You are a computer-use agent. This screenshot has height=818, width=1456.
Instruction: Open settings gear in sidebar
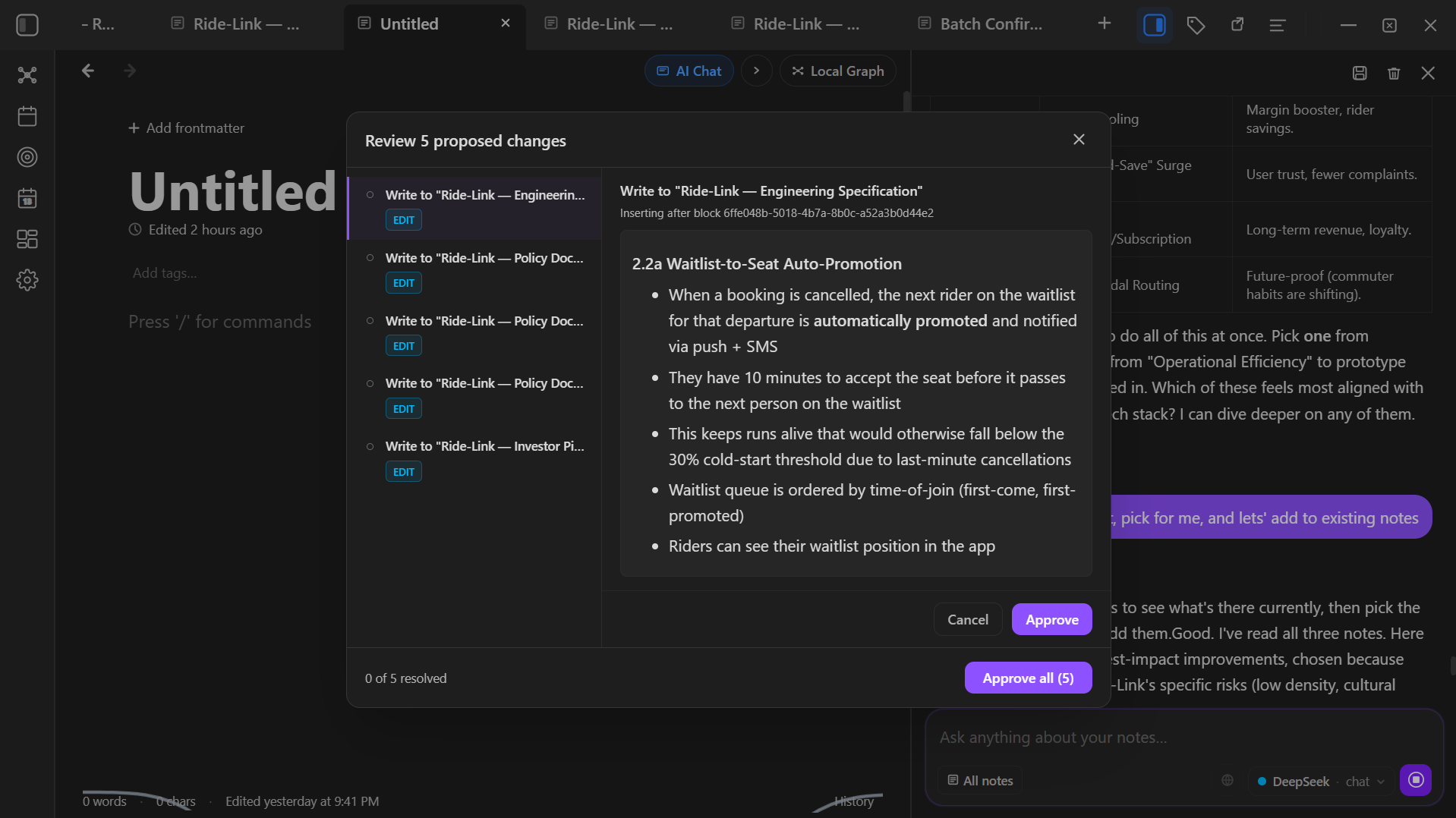coord(27,280)
